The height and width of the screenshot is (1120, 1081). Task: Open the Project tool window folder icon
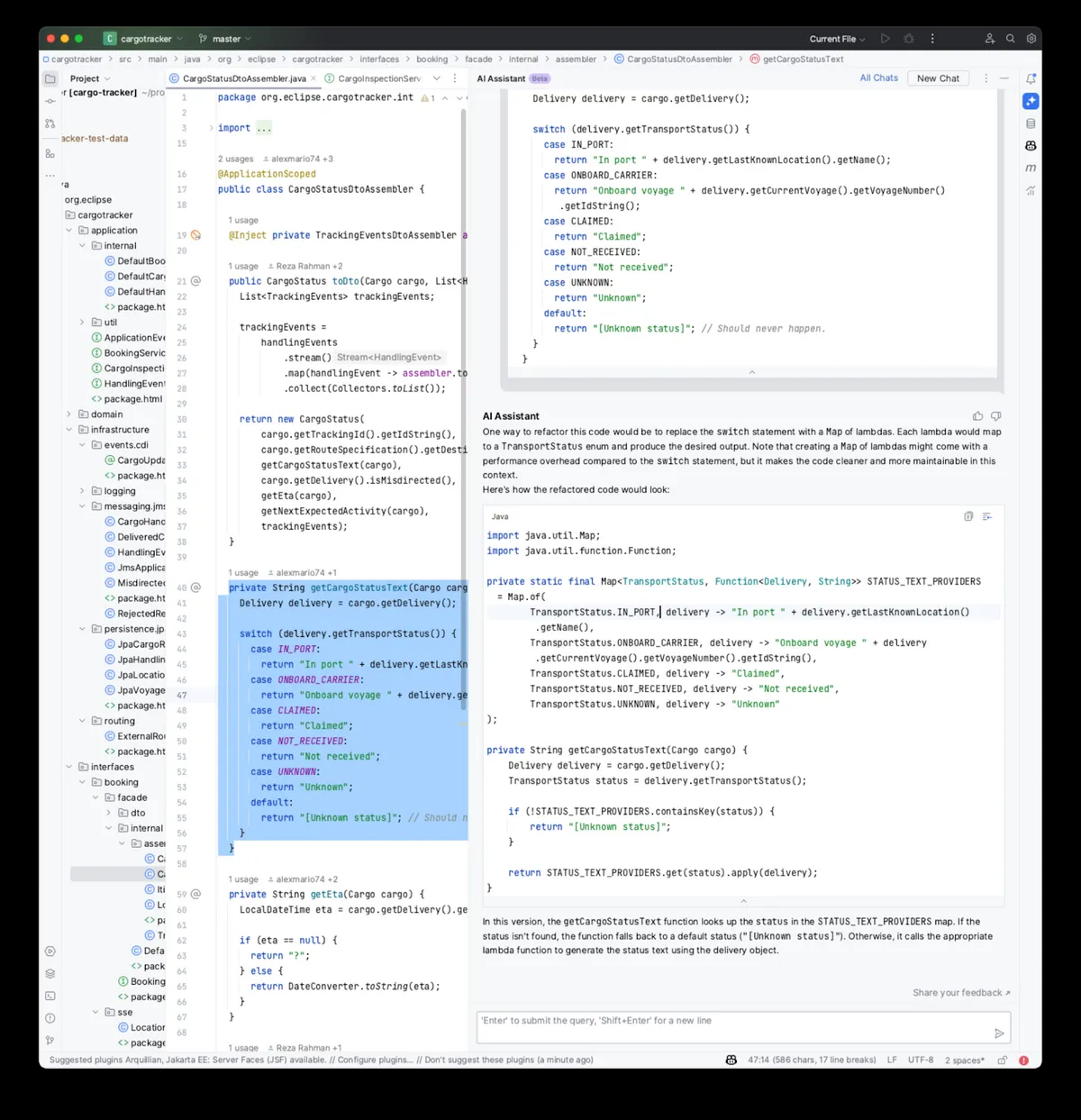pos(50,78)
